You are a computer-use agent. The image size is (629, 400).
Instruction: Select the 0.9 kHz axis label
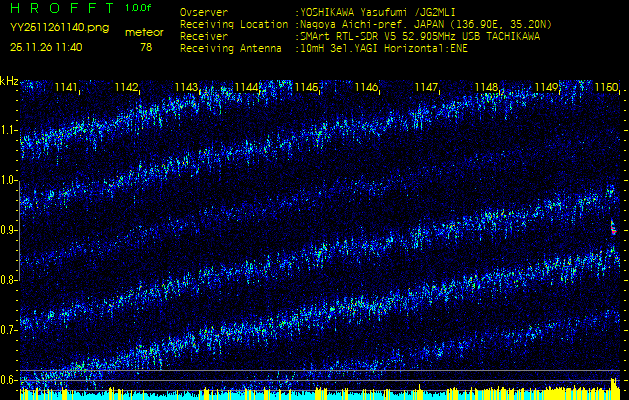point(9,230)
